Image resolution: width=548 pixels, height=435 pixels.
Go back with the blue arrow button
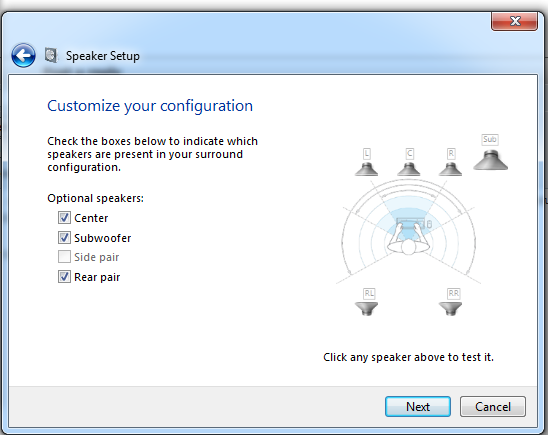click(x=23, y=55)
